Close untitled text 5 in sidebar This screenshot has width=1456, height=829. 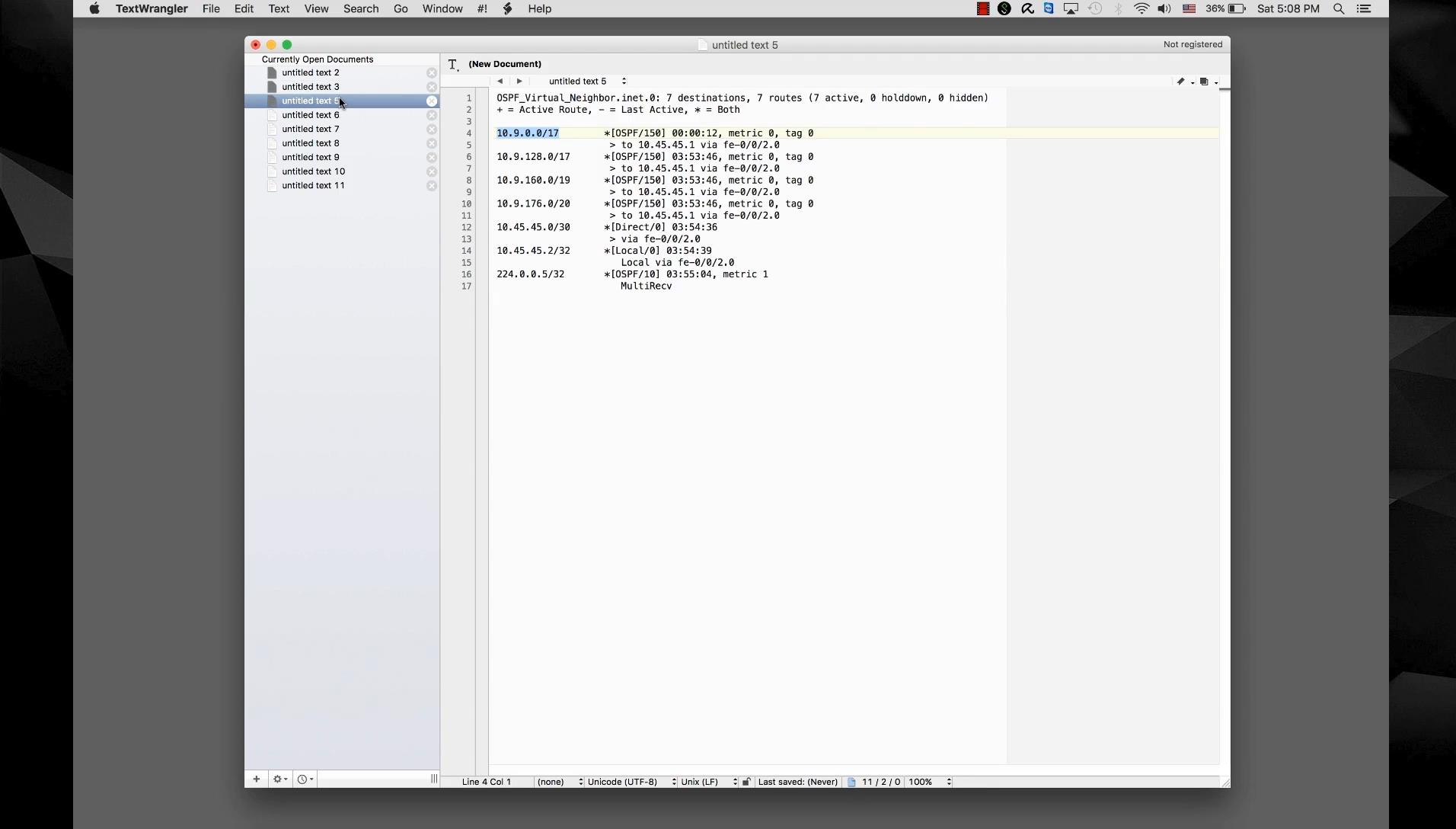point(432,101)
